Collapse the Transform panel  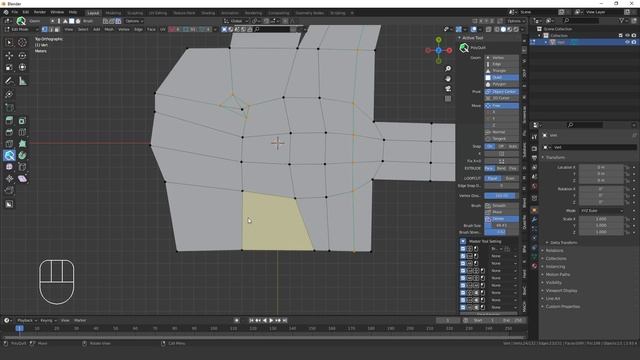[555, 157]
